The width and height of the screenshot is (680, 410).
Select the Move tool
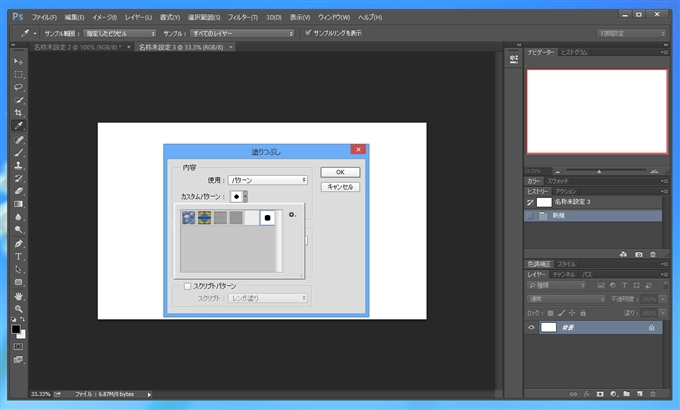(x=18, y=62)
